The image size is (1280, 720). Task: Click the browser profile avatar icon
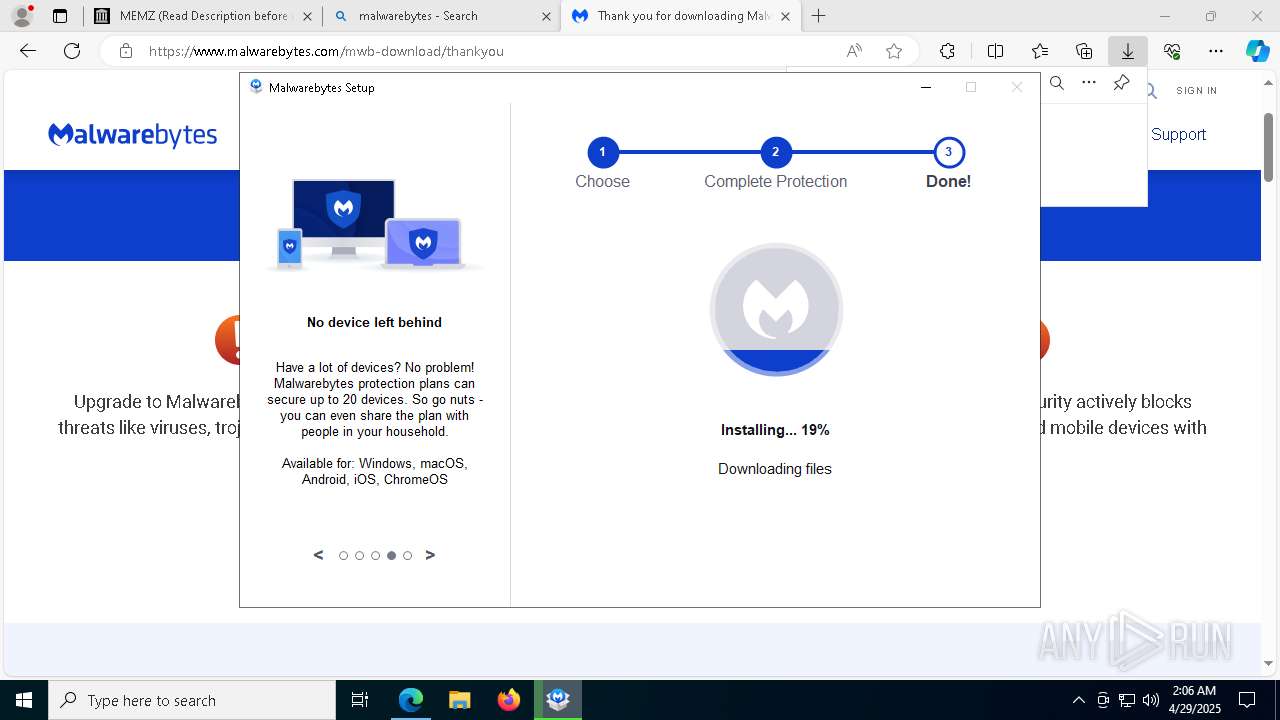click(22, 16)
